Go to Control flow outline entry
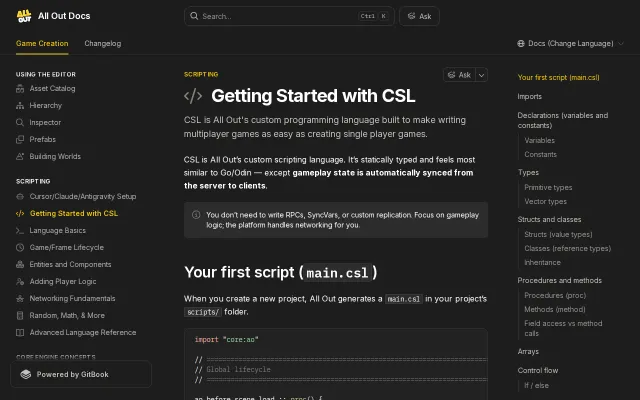Screen dimensions: 640x400 tap(538, 370)
